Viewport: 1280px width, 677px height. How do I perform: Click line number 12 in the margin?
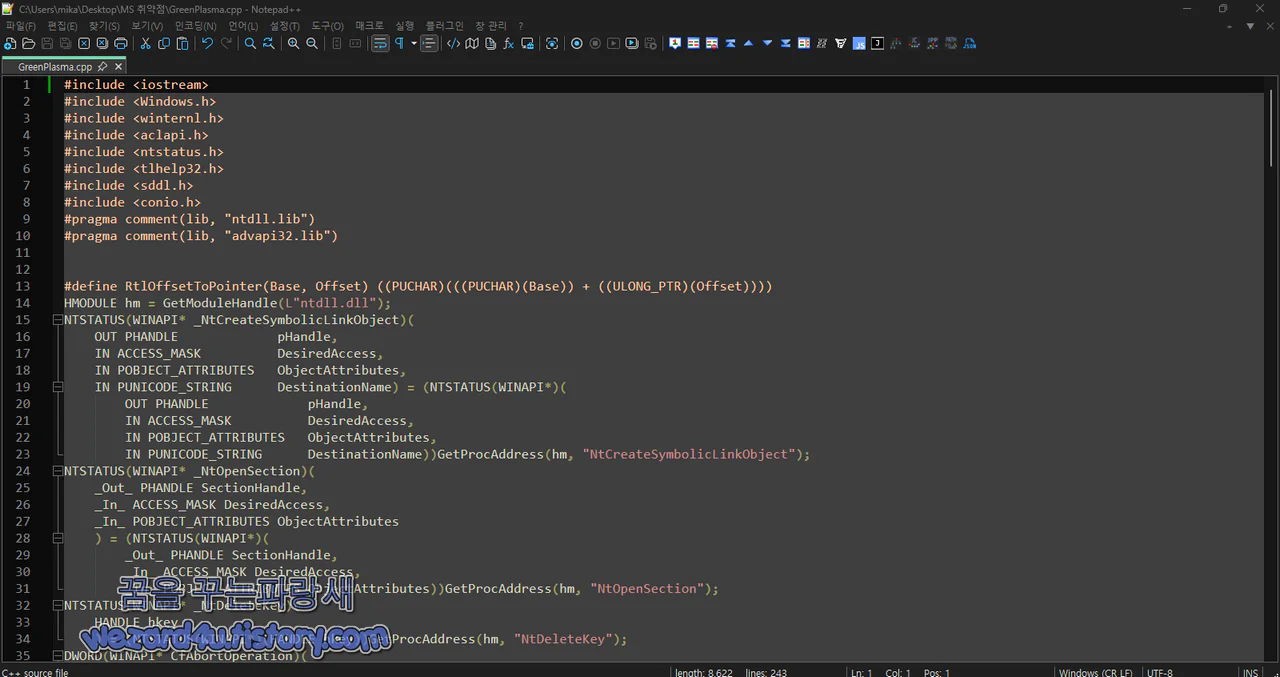tap(23, 269)
